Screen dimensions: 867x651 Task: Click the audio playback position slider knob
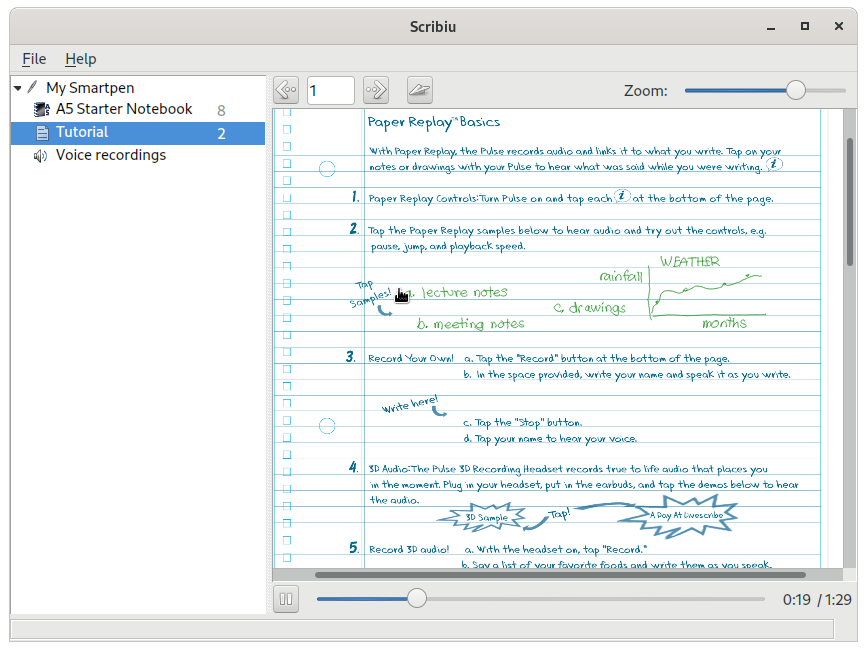click(x=417, y=598)
